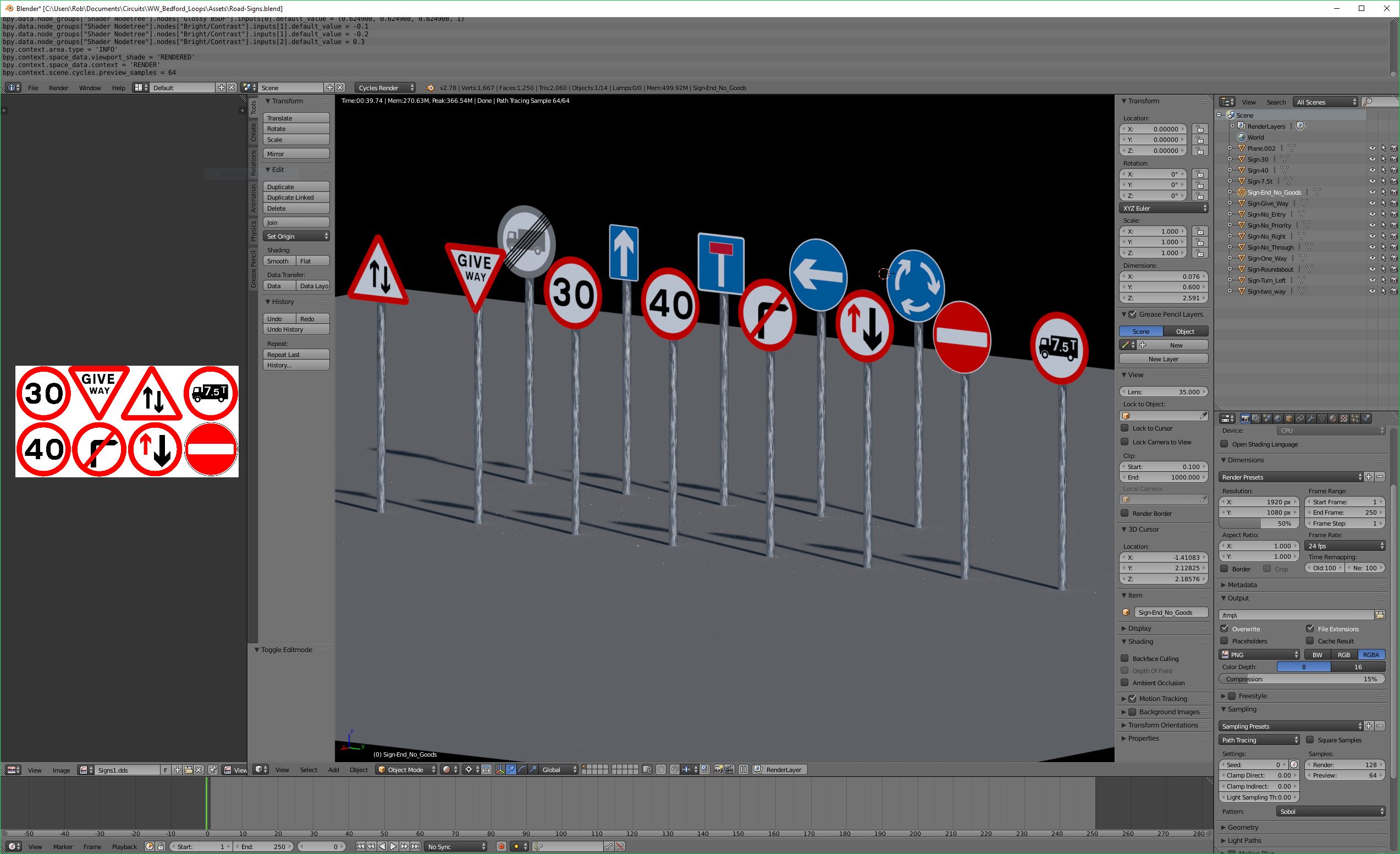Switch to the Create tab in tool shelf
The image size is (1400, 854).
253,133
